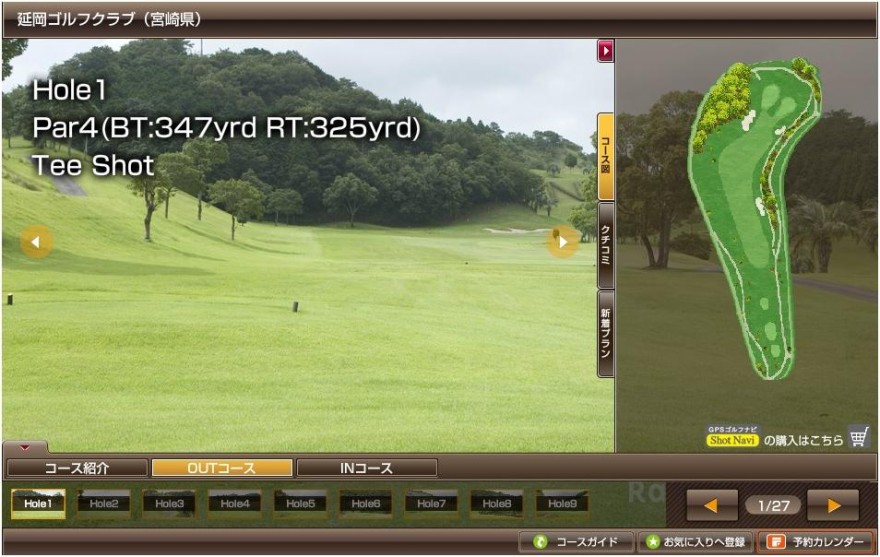880x557 pixels.
Task: Select the INコース tab
Action: pyautogui.click(x=366, y=468)
